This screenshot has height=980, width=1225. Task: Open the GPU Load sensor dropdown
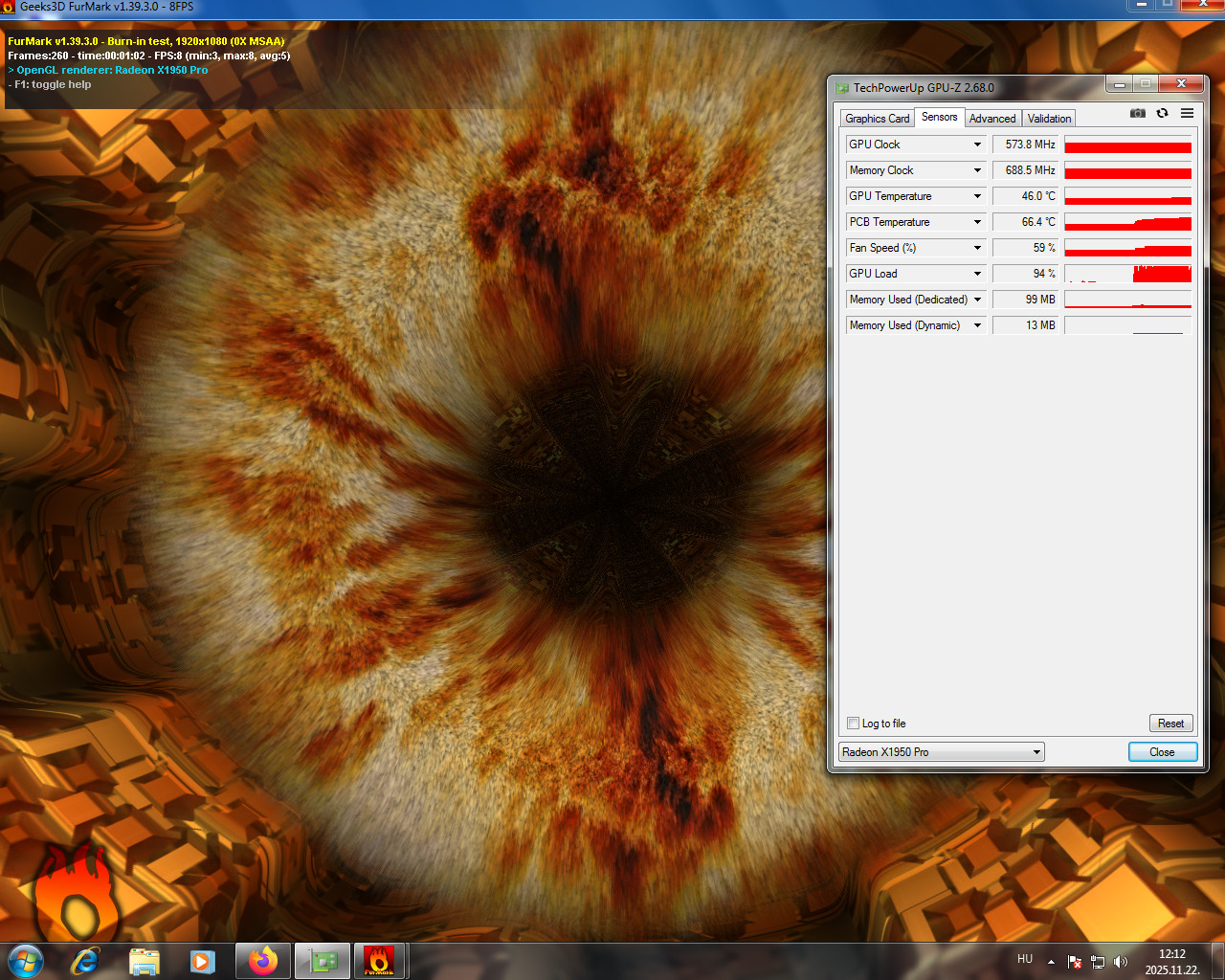[x=977, y=274]
